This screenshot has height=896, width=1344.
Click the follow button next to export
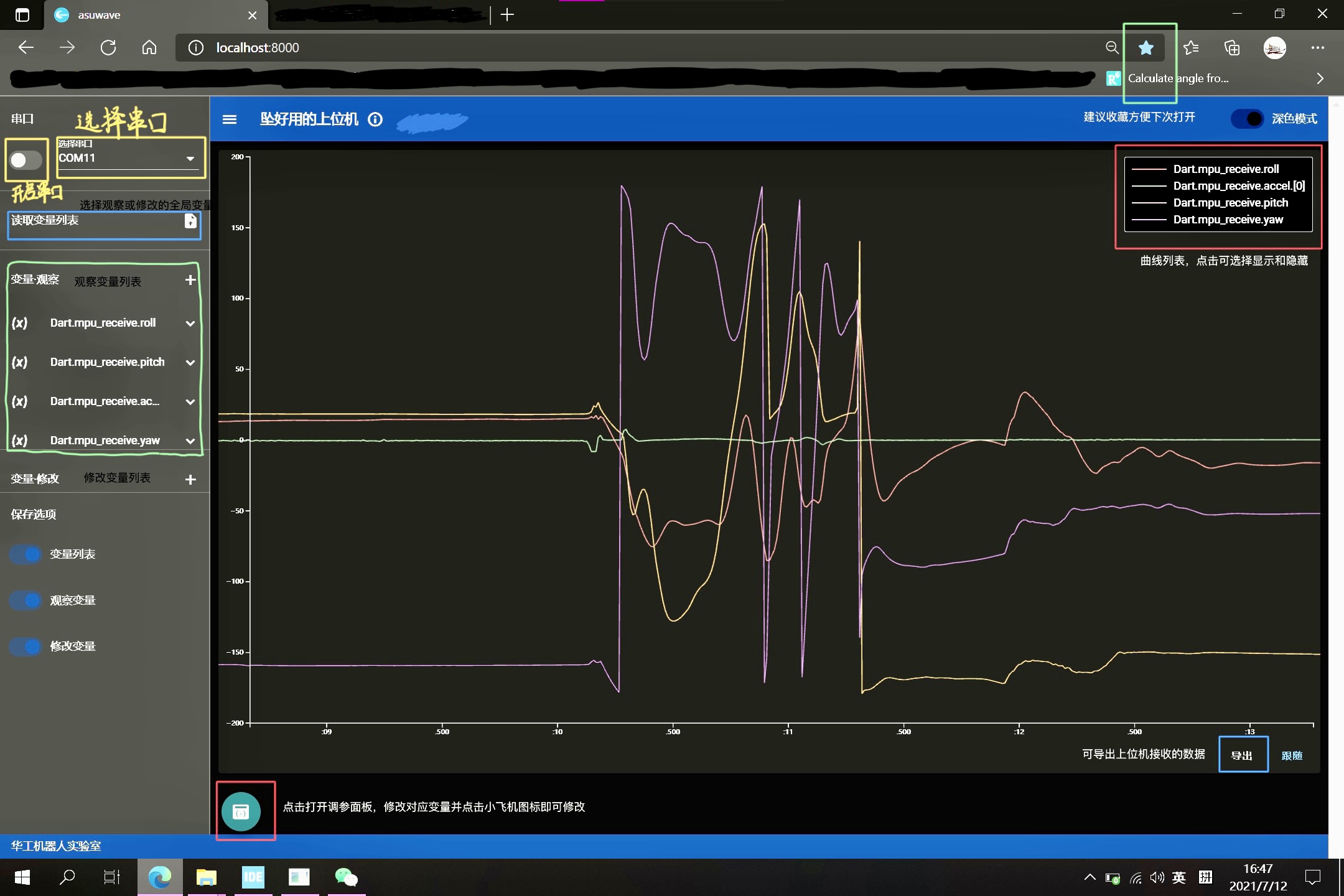tap(1292, 755)
